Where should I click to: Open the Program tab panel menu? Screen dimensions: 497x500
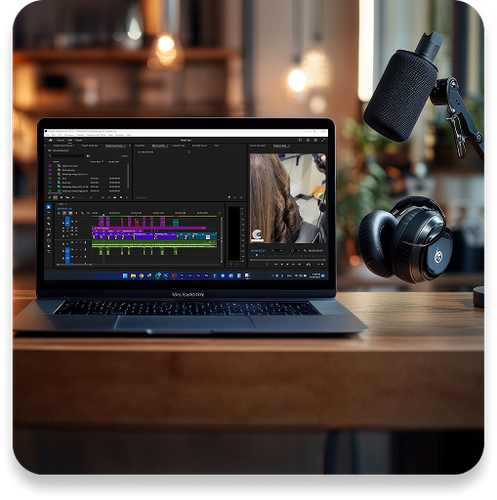288,146
